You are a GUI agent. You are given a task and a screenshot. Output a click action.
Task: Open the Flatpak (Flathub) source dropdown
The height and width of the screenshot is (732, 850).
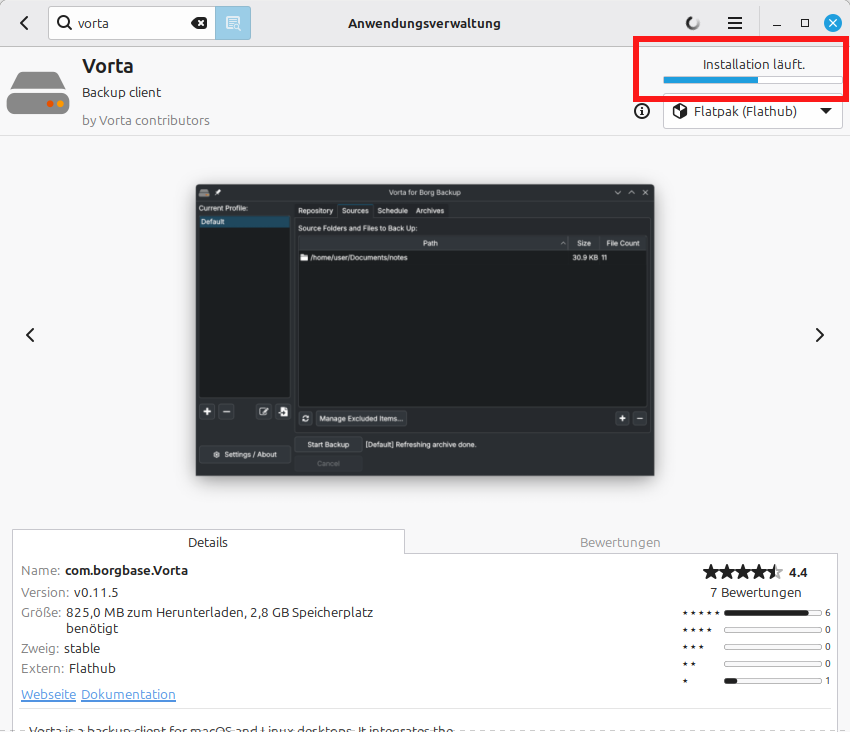[752, 112]
